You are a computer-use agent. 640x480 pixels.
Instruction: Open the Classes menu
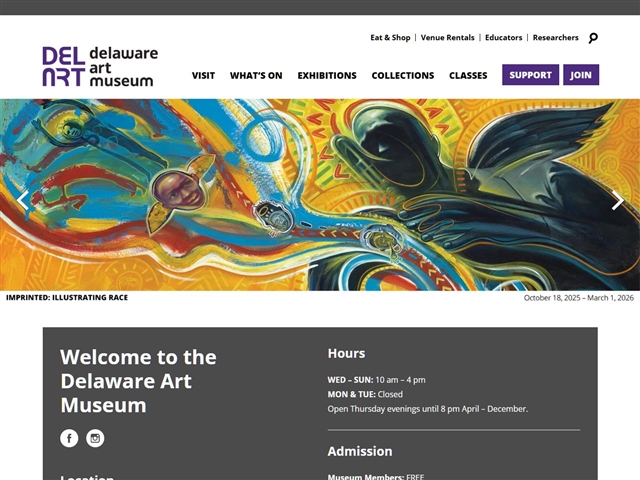468,76
